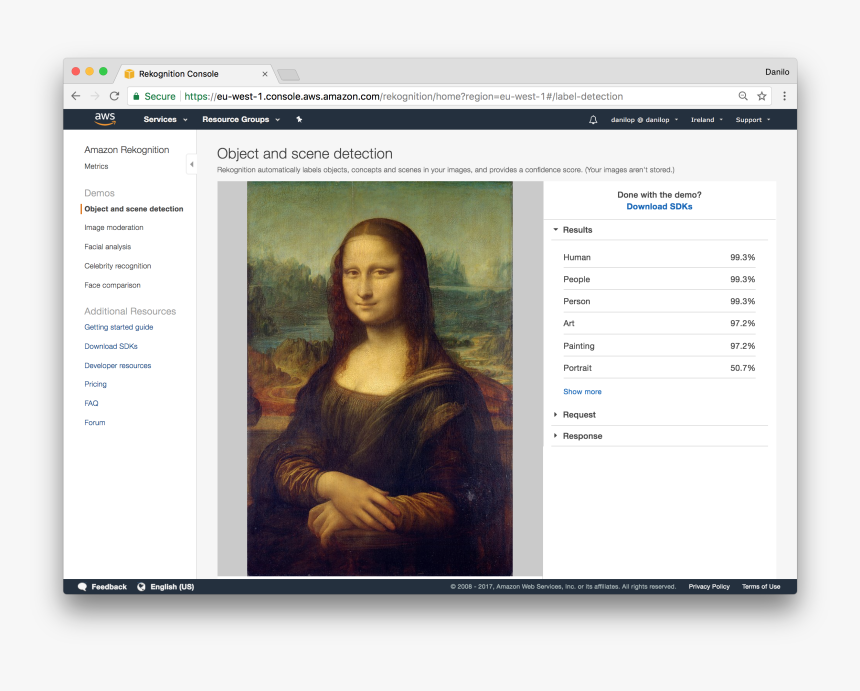Screen dimensions: 860x691
Task: Click Show more results link
Action: click(582, 392)
